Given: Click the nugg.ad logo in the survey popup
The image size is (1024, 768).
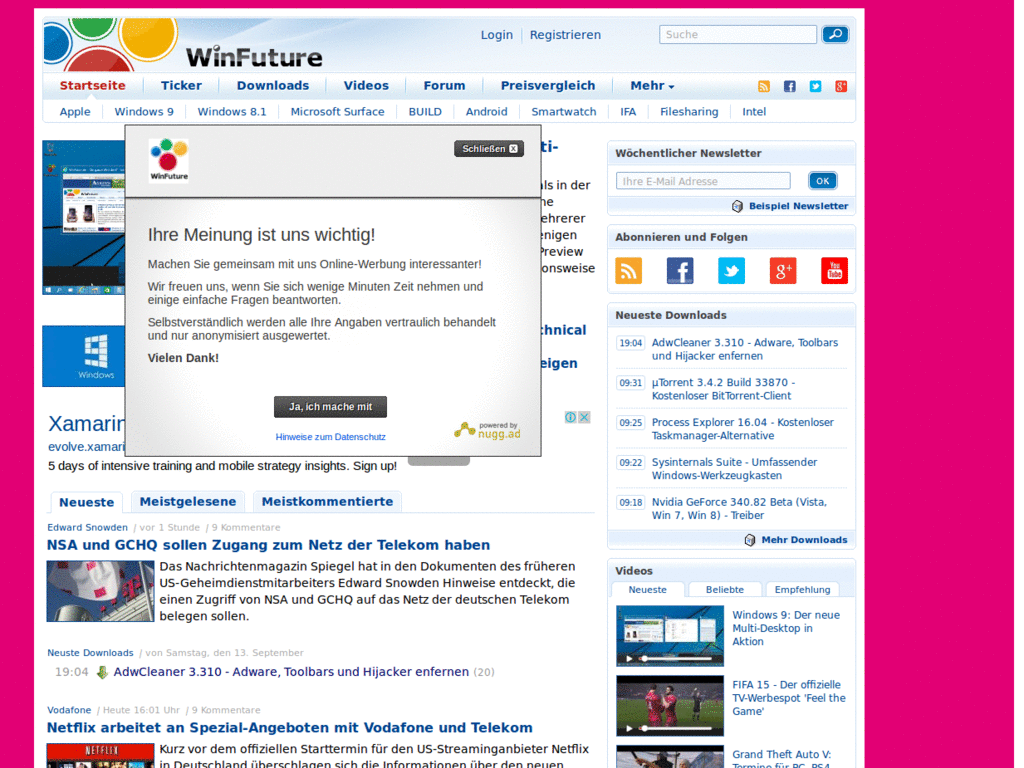Looking at the screenshot, I should pyautogui.click(x=487, y=432).
